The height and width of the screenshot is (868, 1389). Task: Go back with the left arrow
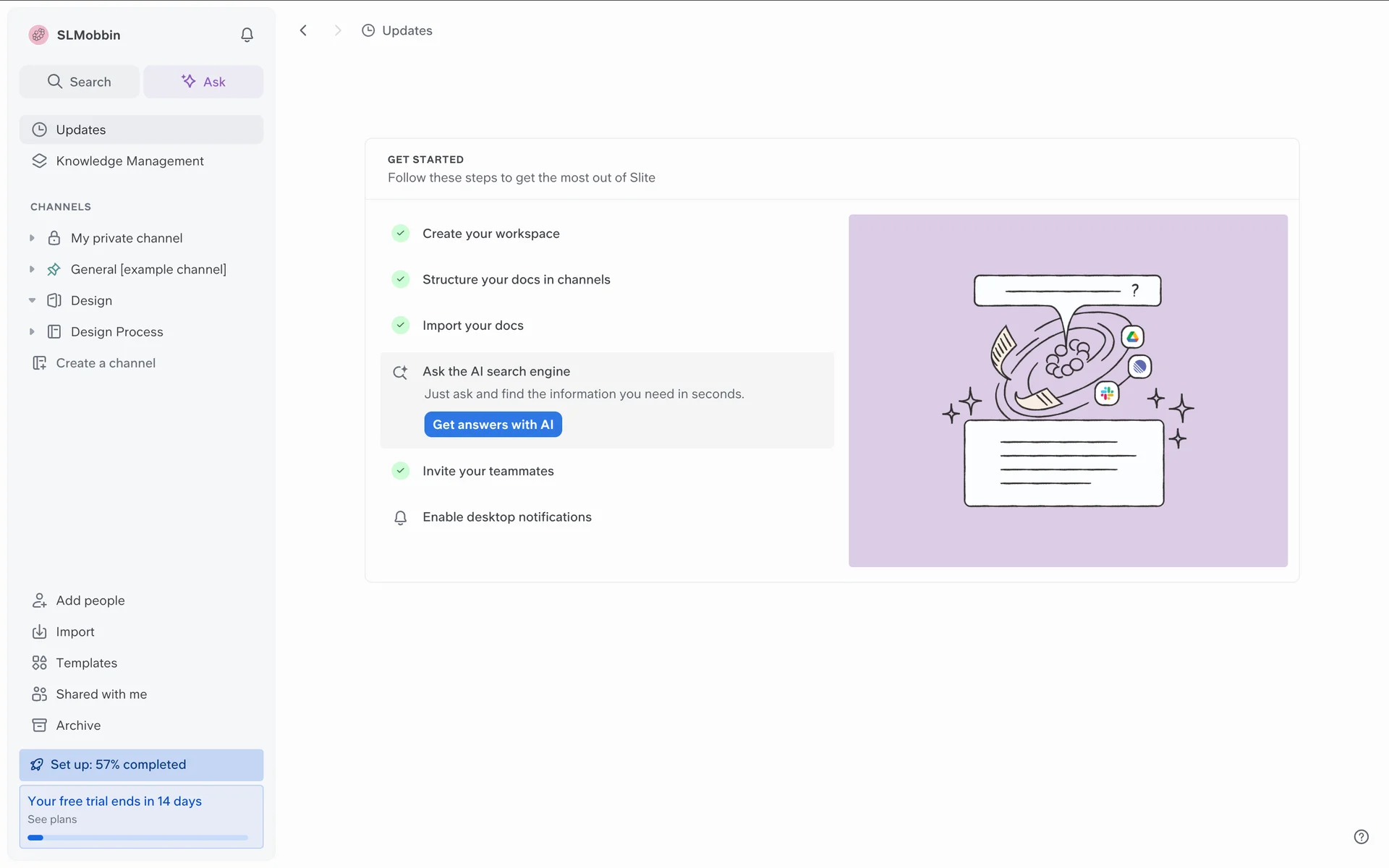(304, 30)
